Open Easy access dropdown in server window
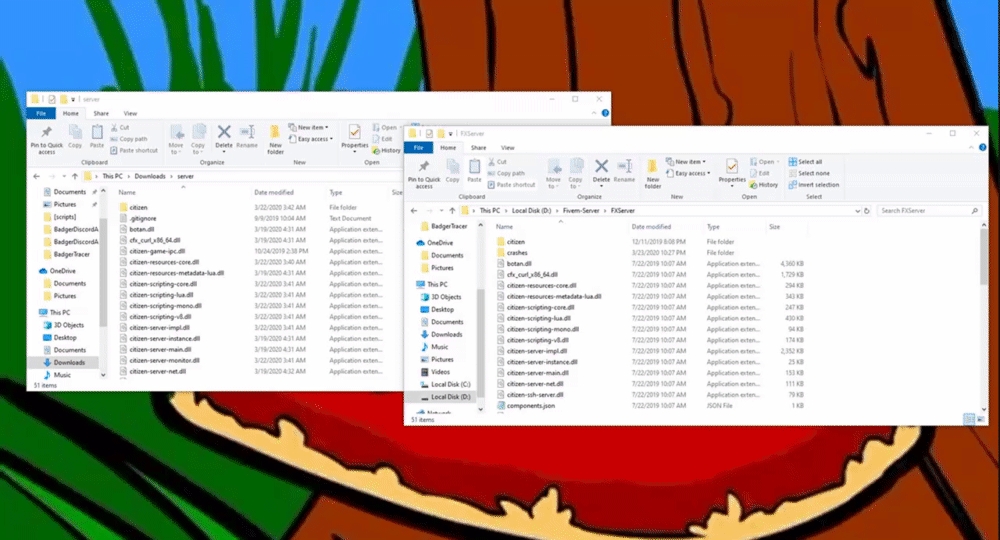Image resolution: width=1000 pixels, height=540 pixels. [x=313, y=139]
